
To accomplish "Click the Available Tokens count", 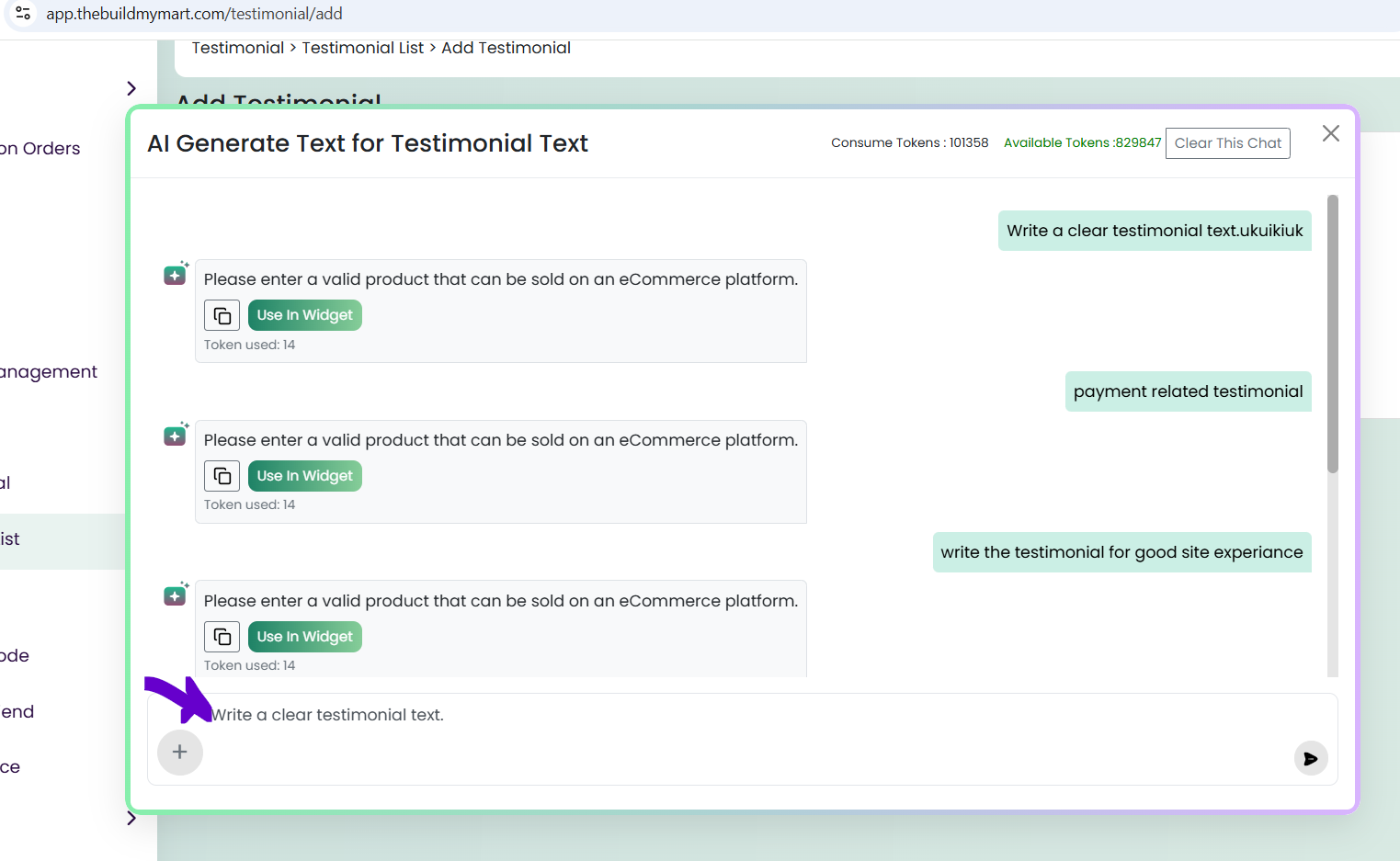I will (x=1083, y=142).
